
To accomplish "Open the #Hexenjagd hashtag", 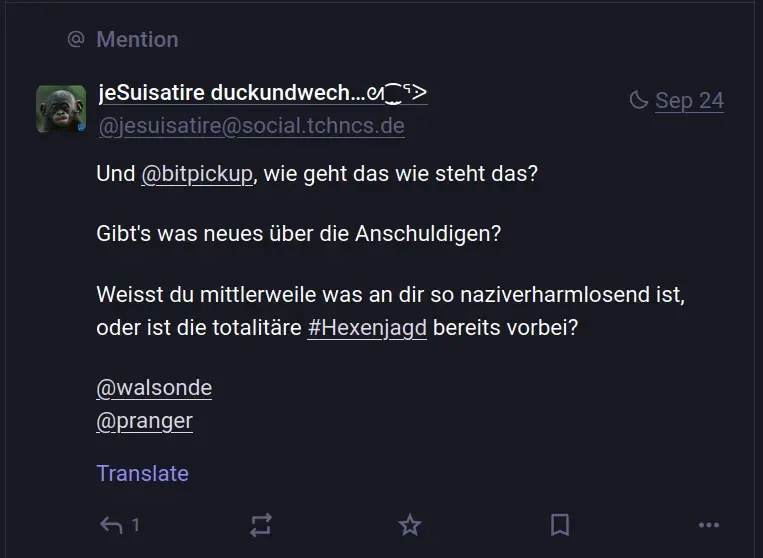I will tap(367, 328).
